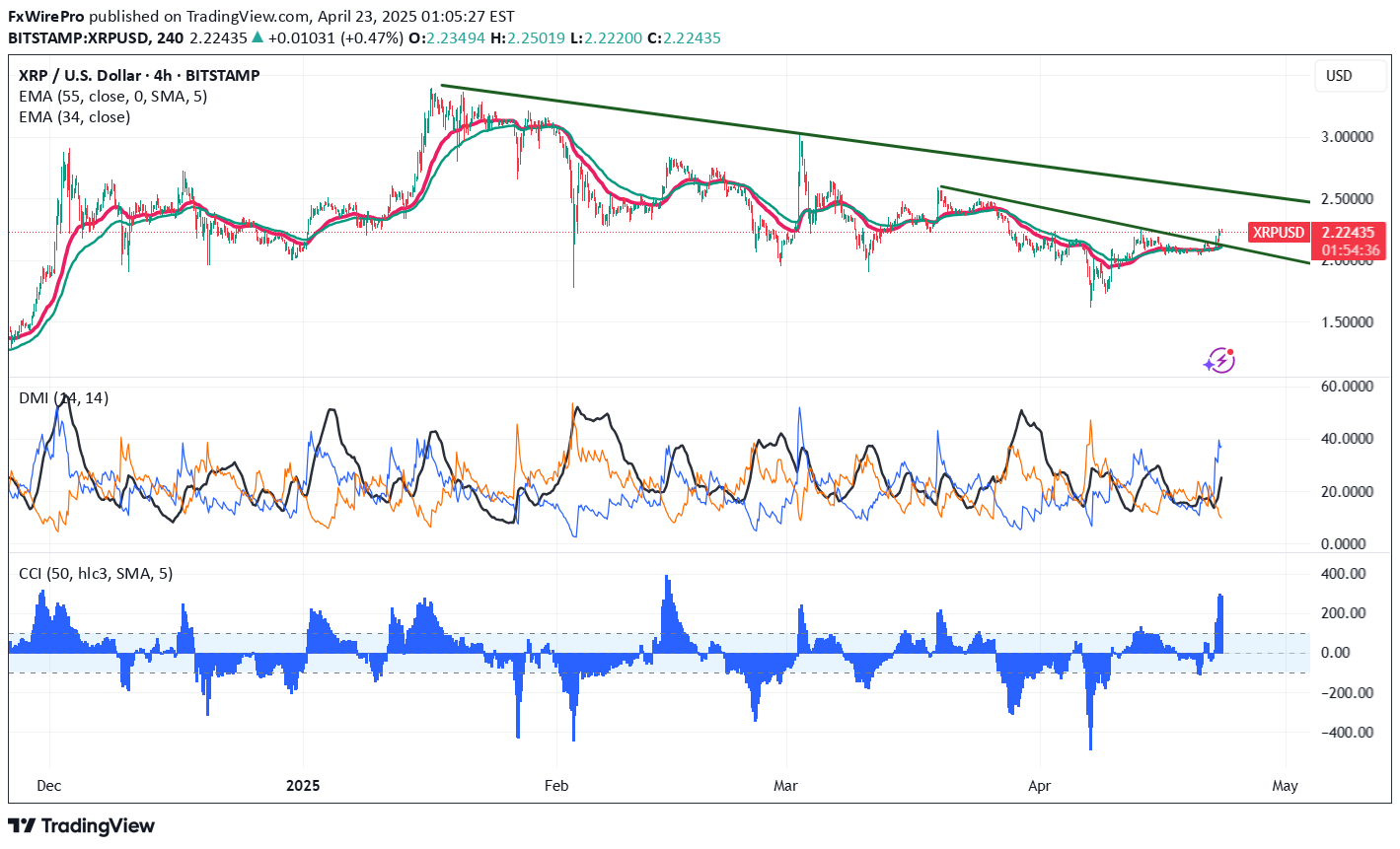
Task: Click the 3.00000 price axis label
Action: pyautogui.click(x=1347, y=136)
